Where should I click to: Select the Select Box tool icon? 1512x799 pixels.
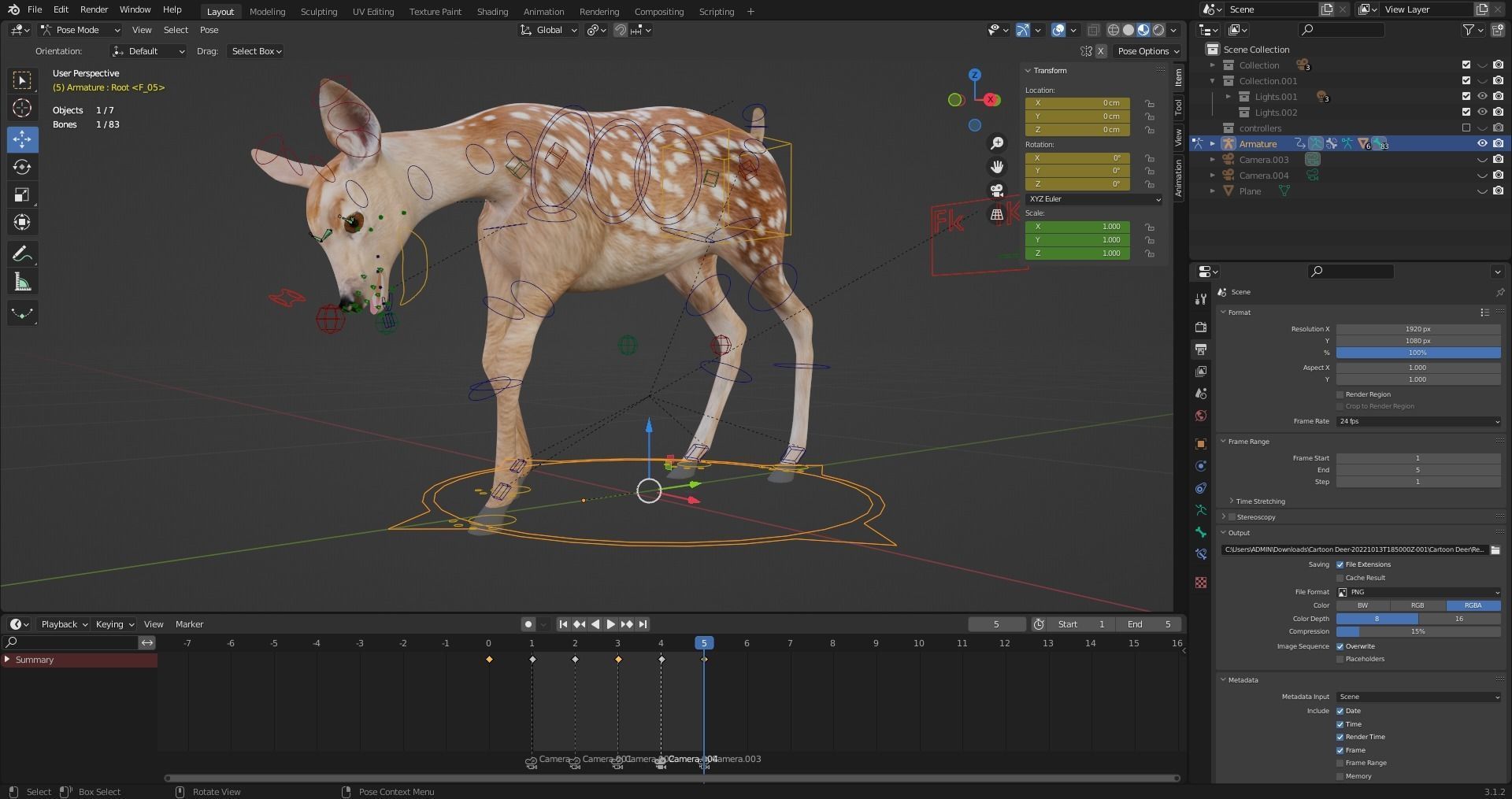pyautogui.click(x=22, y=80)
